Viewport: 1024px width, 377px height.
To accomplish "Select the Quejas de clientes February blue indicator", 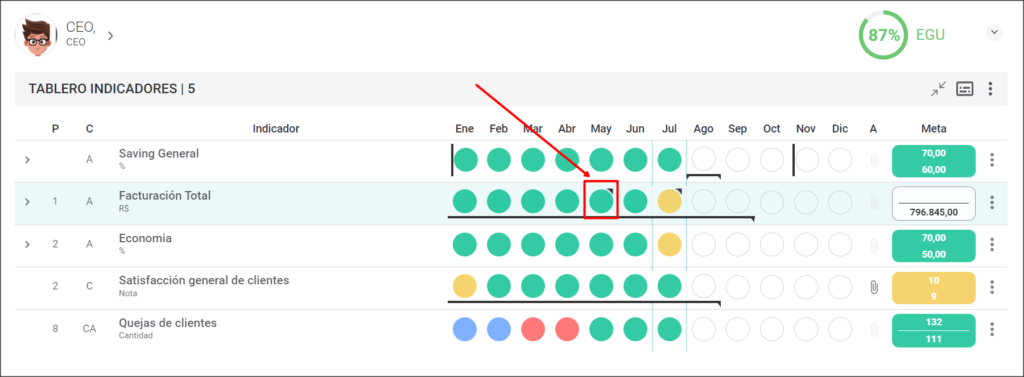I will coord(499,329).
